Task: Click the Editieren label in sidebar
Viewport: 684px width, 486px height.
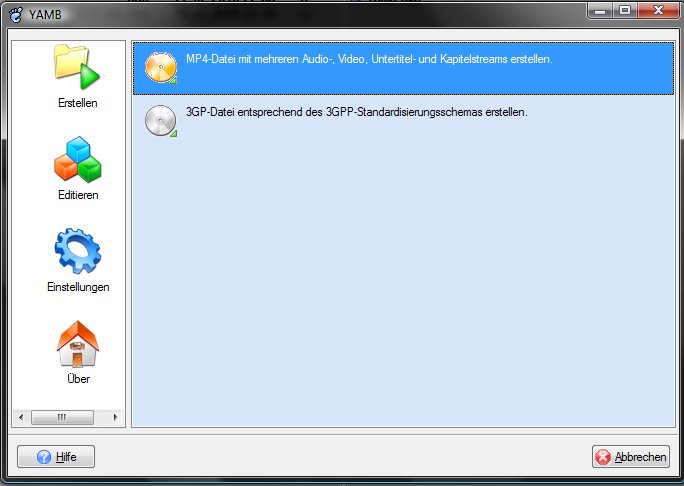Action: [78, 195]
